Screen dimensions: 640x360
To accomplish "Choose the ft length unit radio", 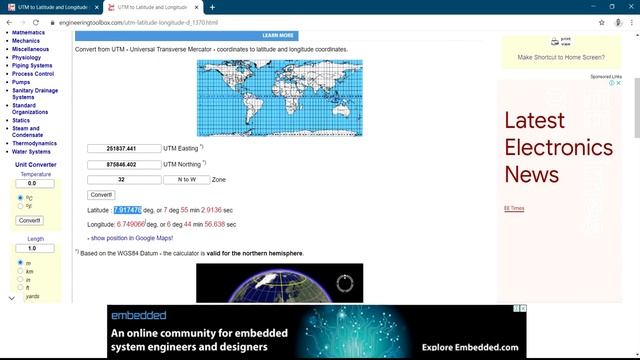I will click(x=20, y=287).
